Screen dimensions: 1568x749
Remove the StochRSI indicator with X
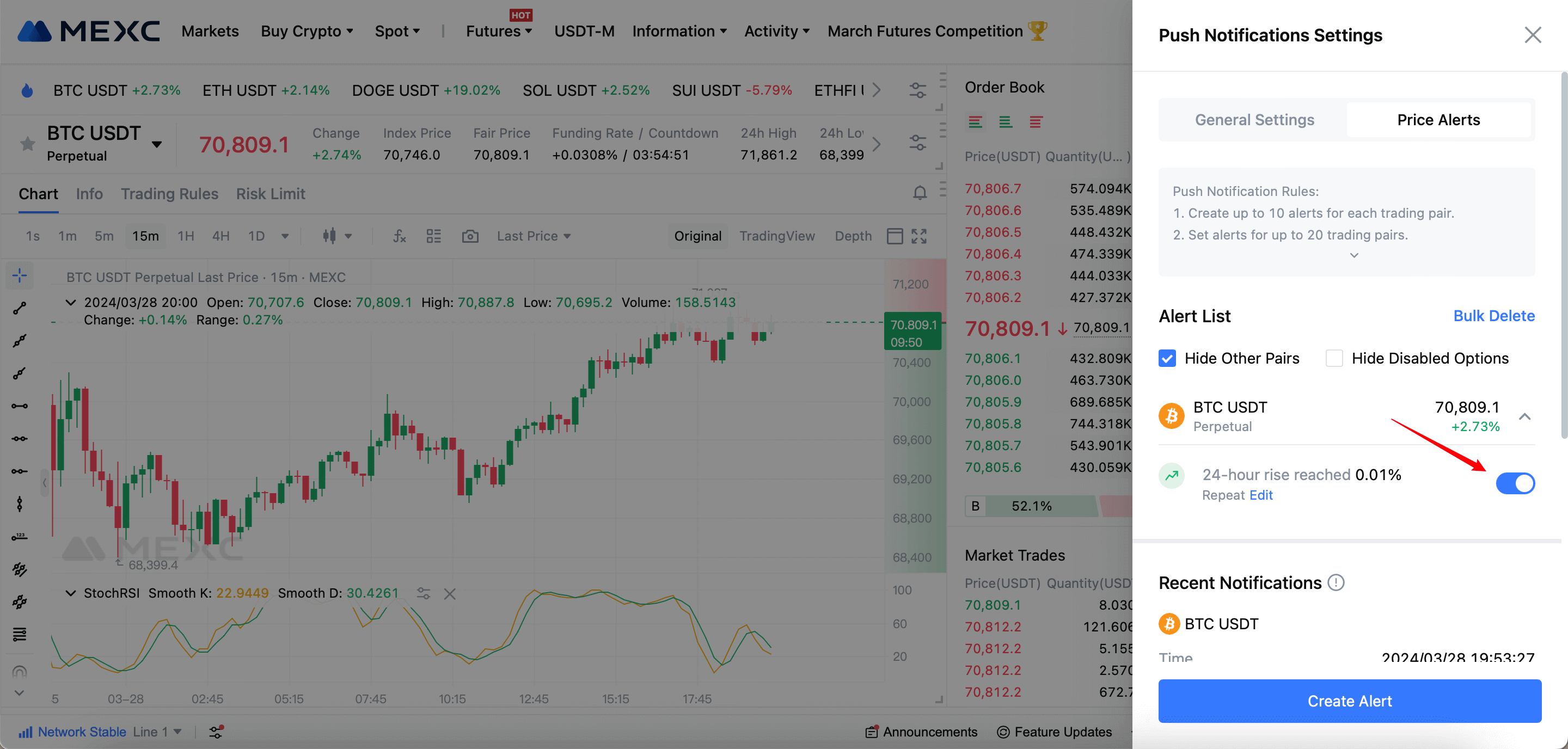[450, 594]
